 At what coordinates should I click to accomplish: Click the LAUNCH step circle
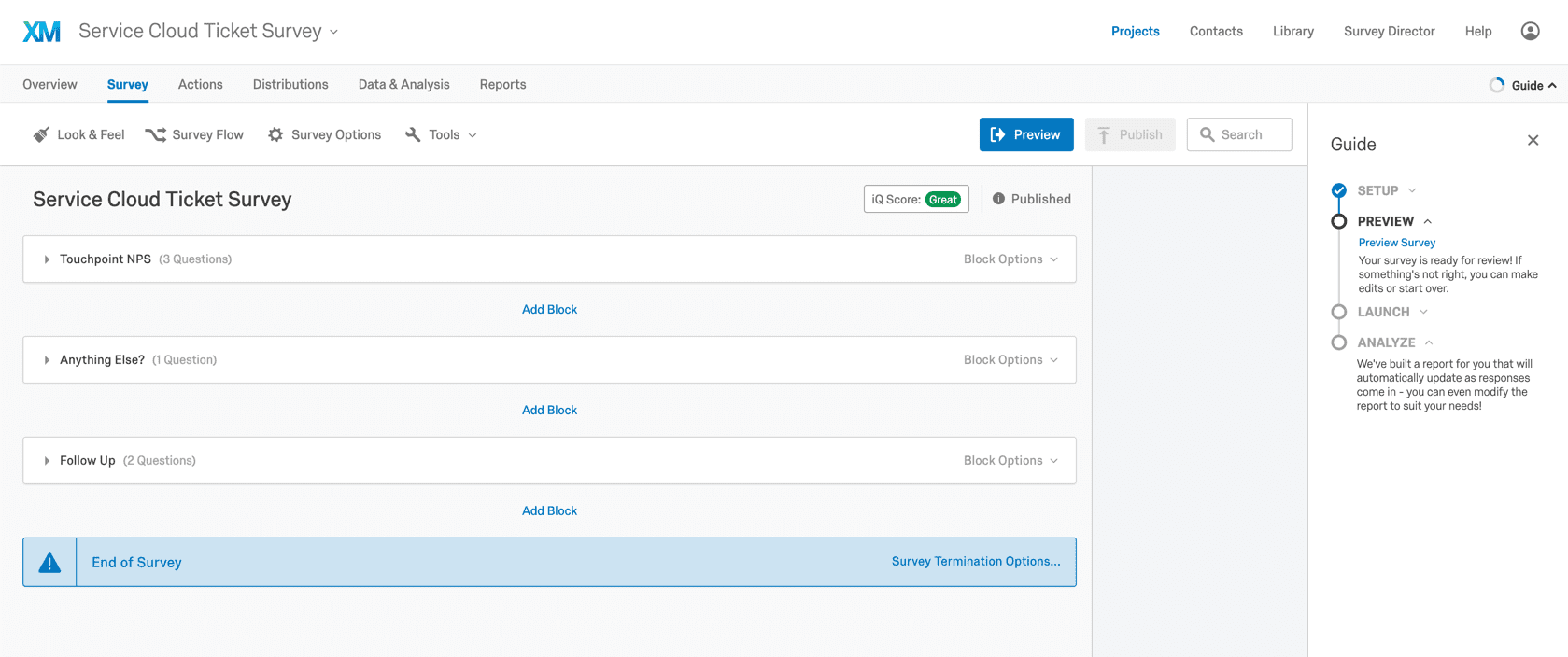point(1339,312)
